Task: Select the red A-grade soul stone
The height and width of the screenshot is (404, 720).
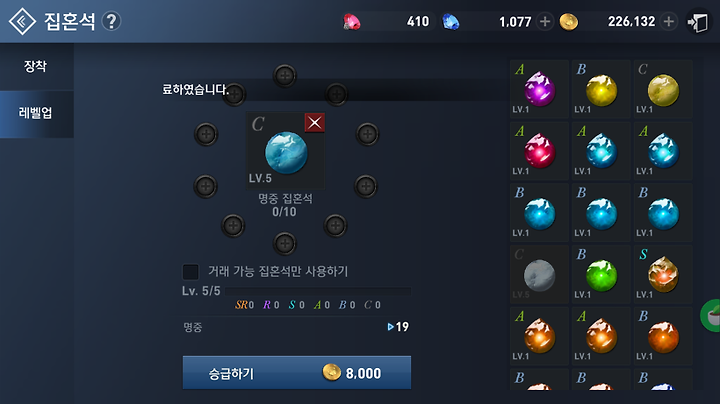Action: pos(540,151)
